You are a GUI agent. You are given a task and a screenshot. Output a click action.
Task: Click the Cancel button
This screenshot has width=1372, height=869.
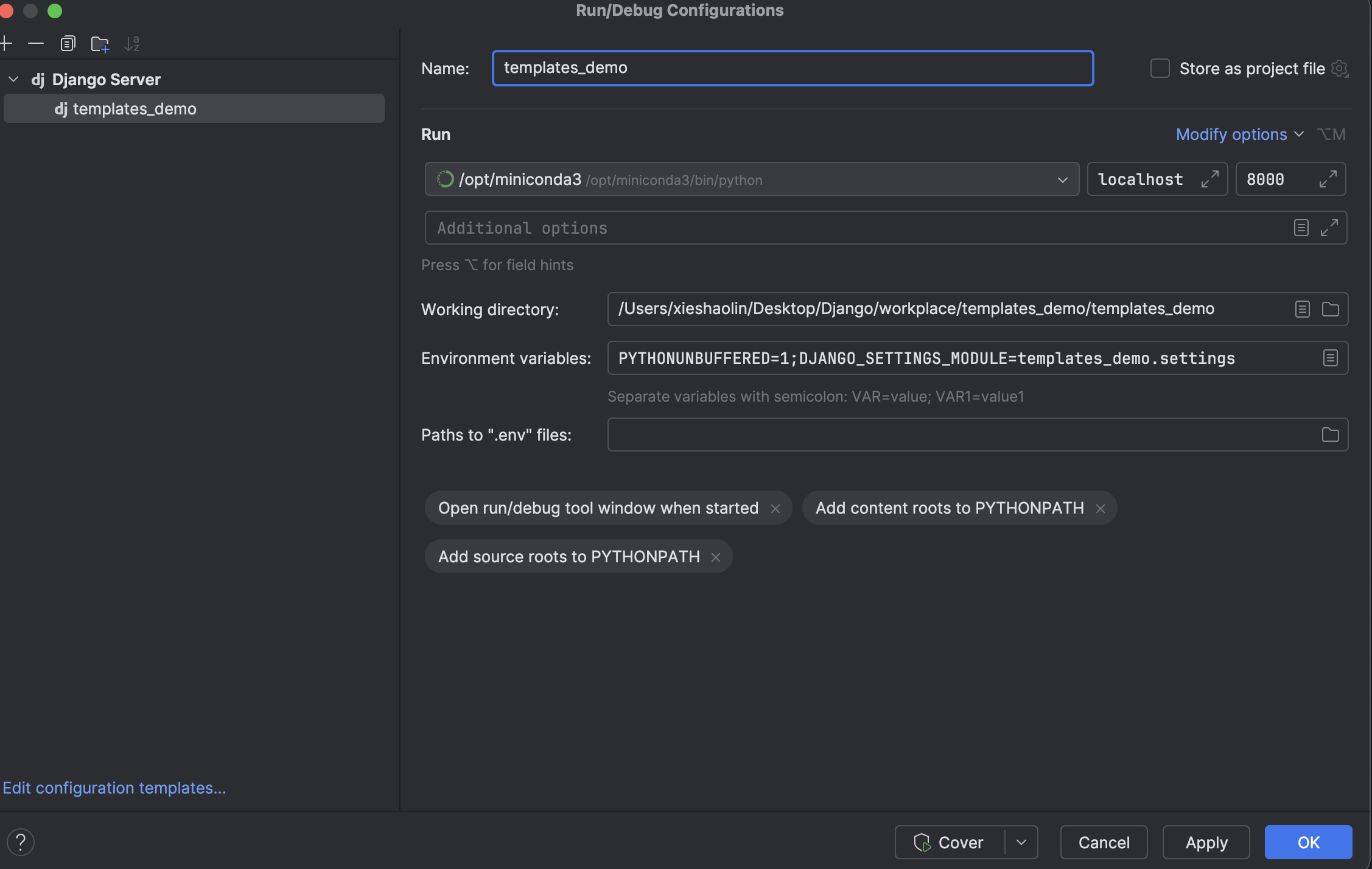(x=1104, y=843)
